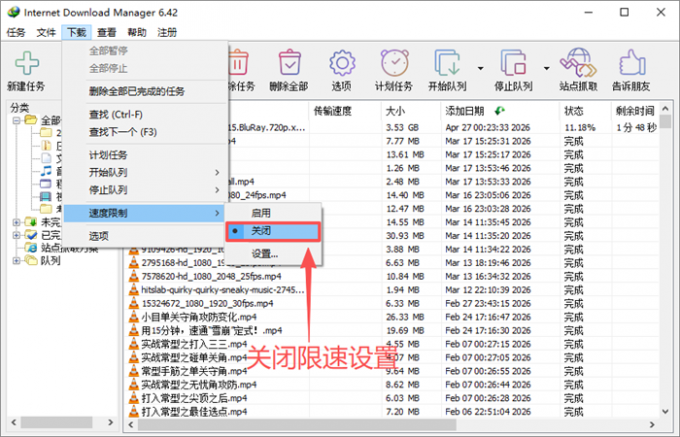Click the finished (已完) folder icon with checkmark

(30, 235)
